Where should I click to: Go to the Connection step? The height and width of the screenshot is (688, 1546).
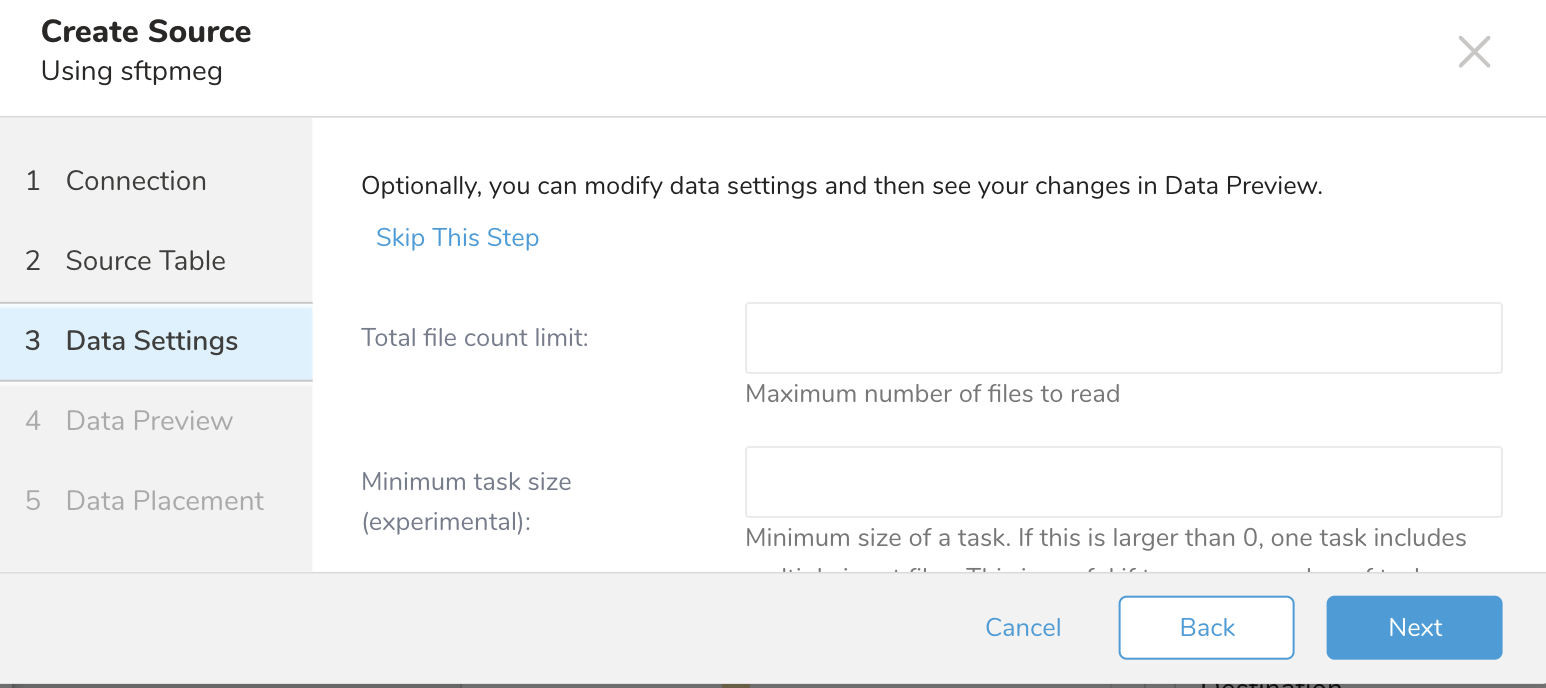click(x=136, y=181)
